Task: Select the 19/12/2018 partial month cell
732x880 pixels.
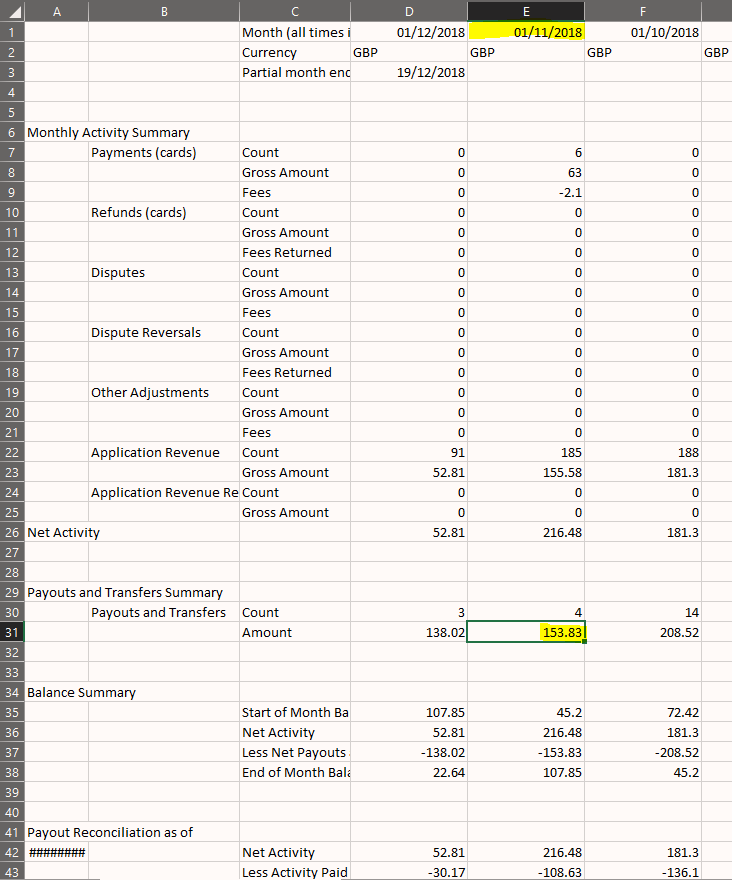Action: [x=409, y=72]
